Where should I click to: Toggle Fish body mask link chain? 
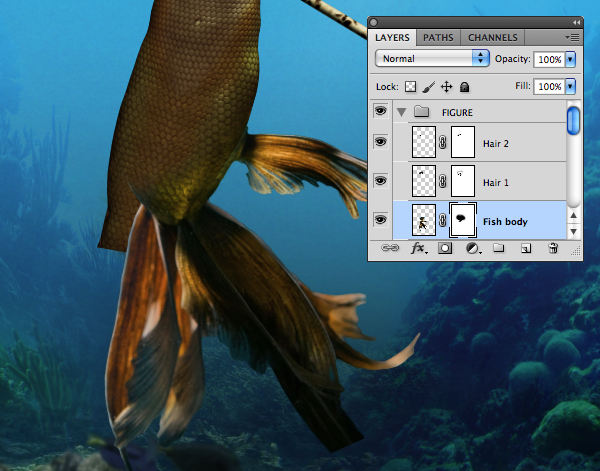point(443,220)
